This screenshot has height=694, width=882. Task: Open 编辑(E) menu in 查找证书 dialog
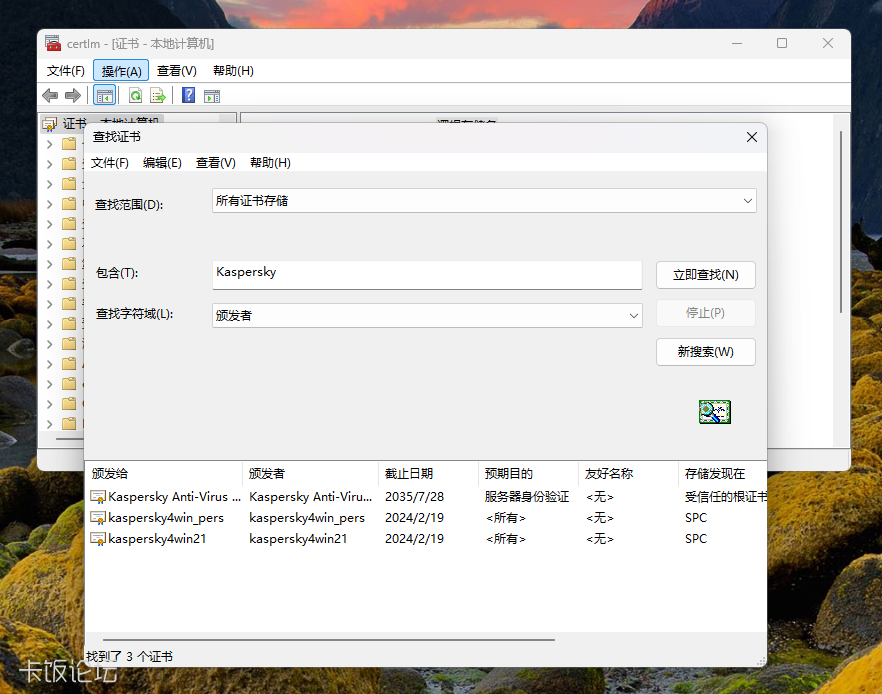coord(162,163)
